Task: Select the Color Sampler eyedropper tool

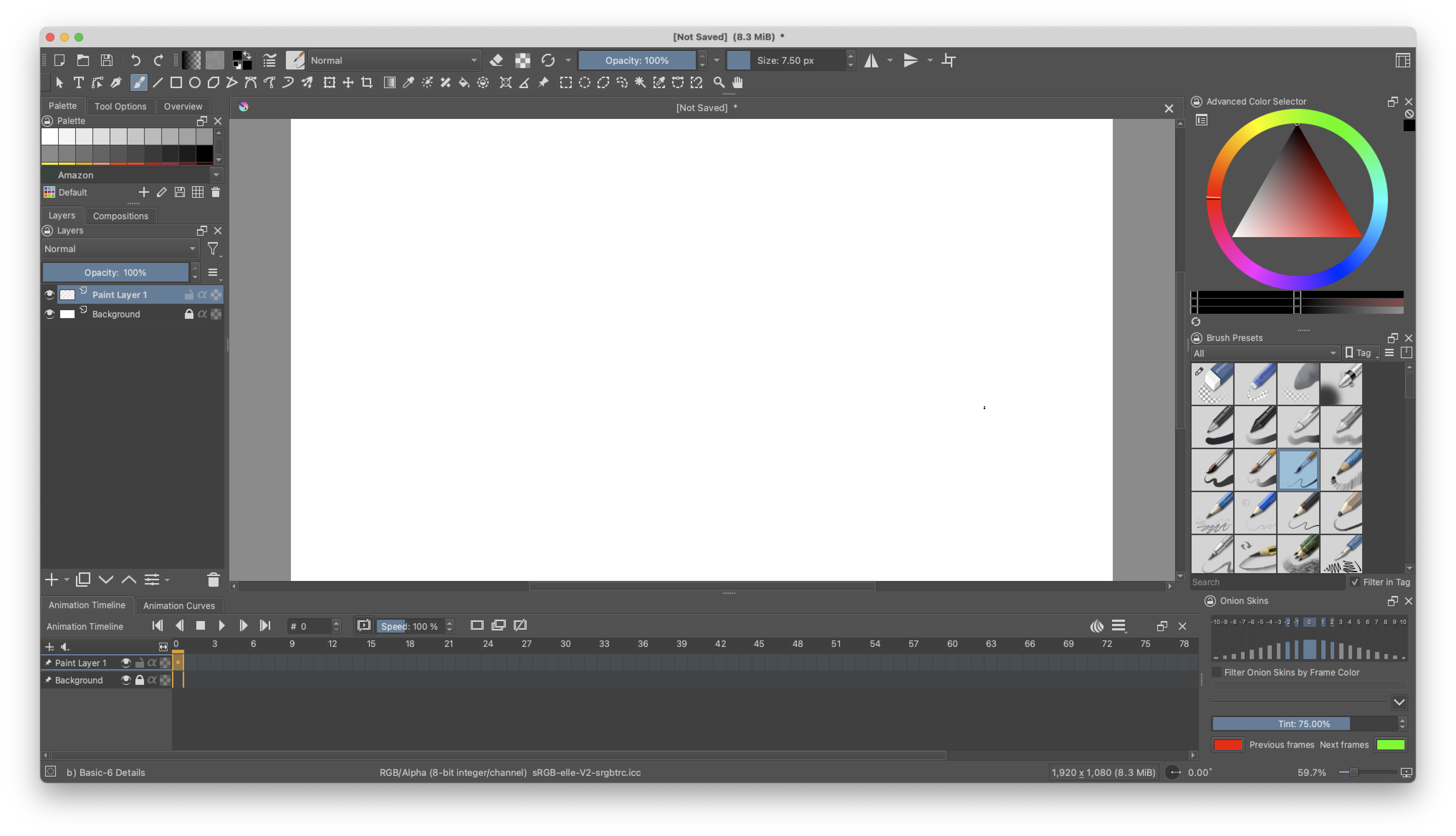Action: coord(408,83)
